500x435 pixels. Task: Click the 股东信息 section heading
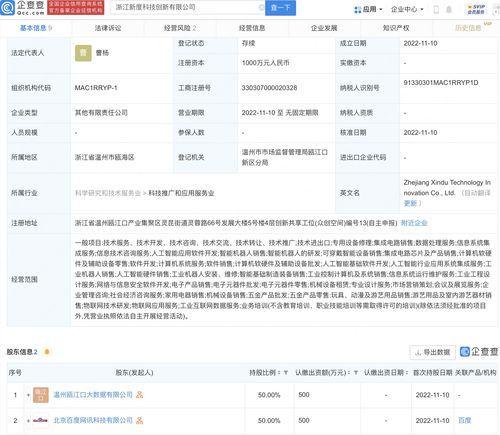tap(20, 352)
